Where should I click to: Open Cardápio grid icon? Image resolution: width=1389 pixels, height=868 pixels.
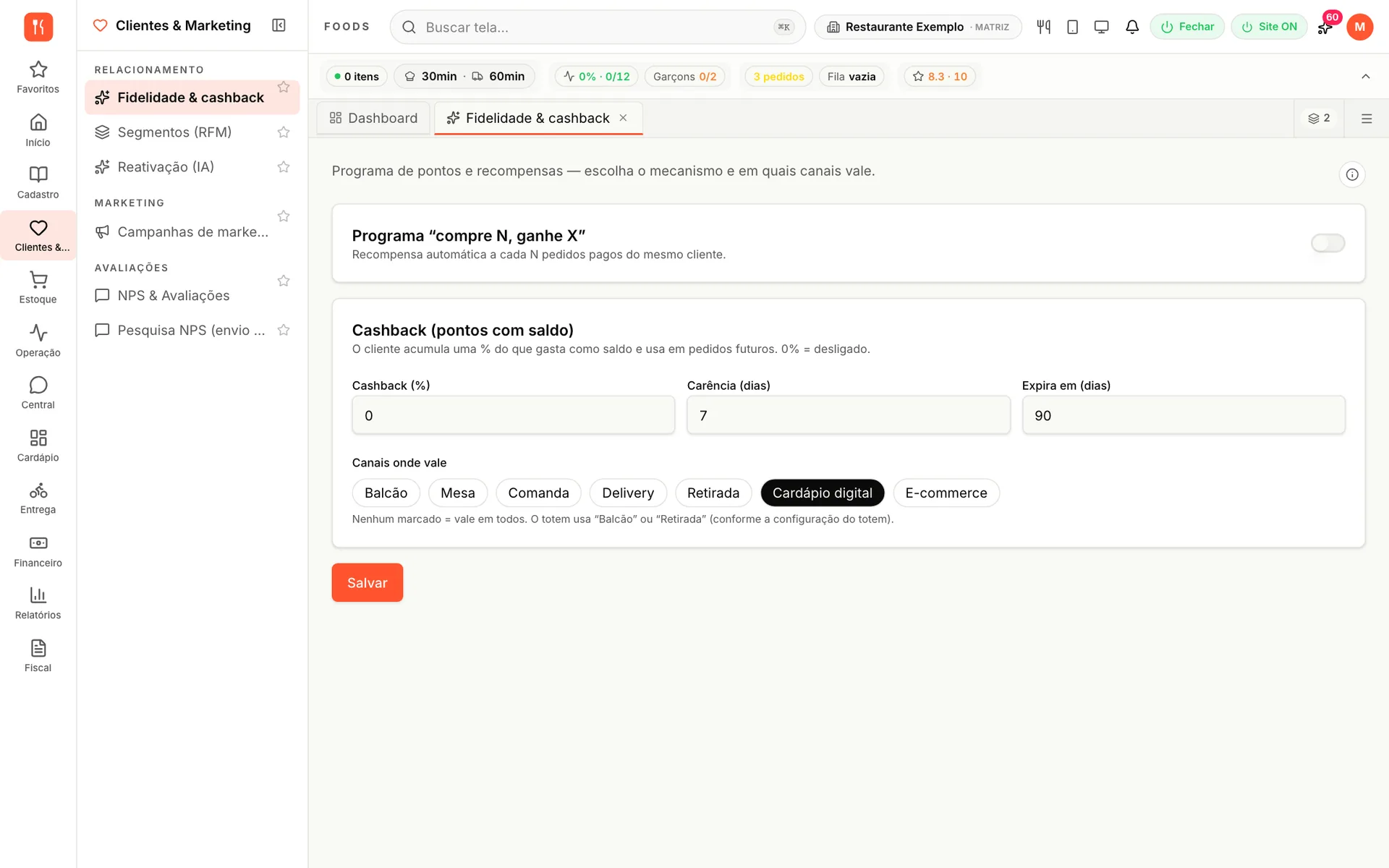coord(38,446)
